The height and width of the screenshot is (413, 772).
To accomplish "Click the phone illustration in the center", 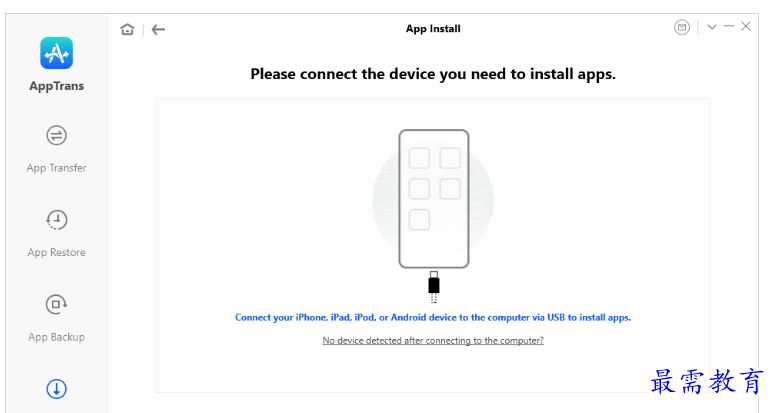I will [433, 198].
